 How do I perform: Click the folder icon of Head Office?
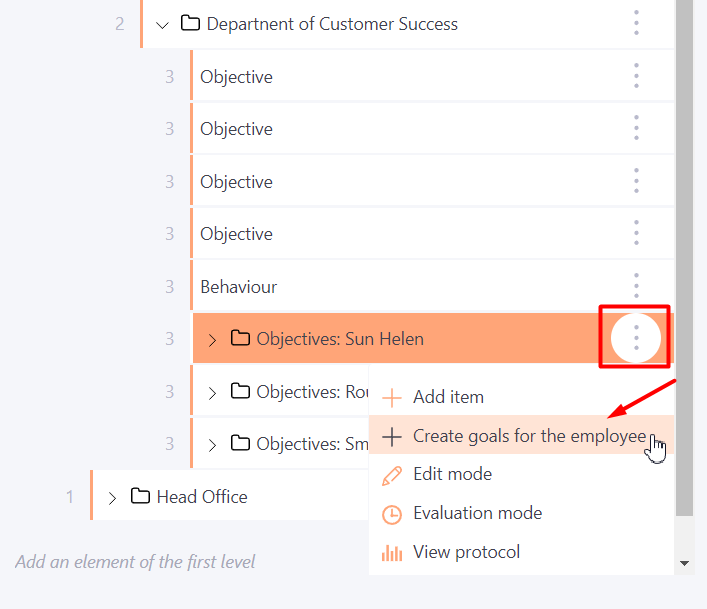[140, 495]
